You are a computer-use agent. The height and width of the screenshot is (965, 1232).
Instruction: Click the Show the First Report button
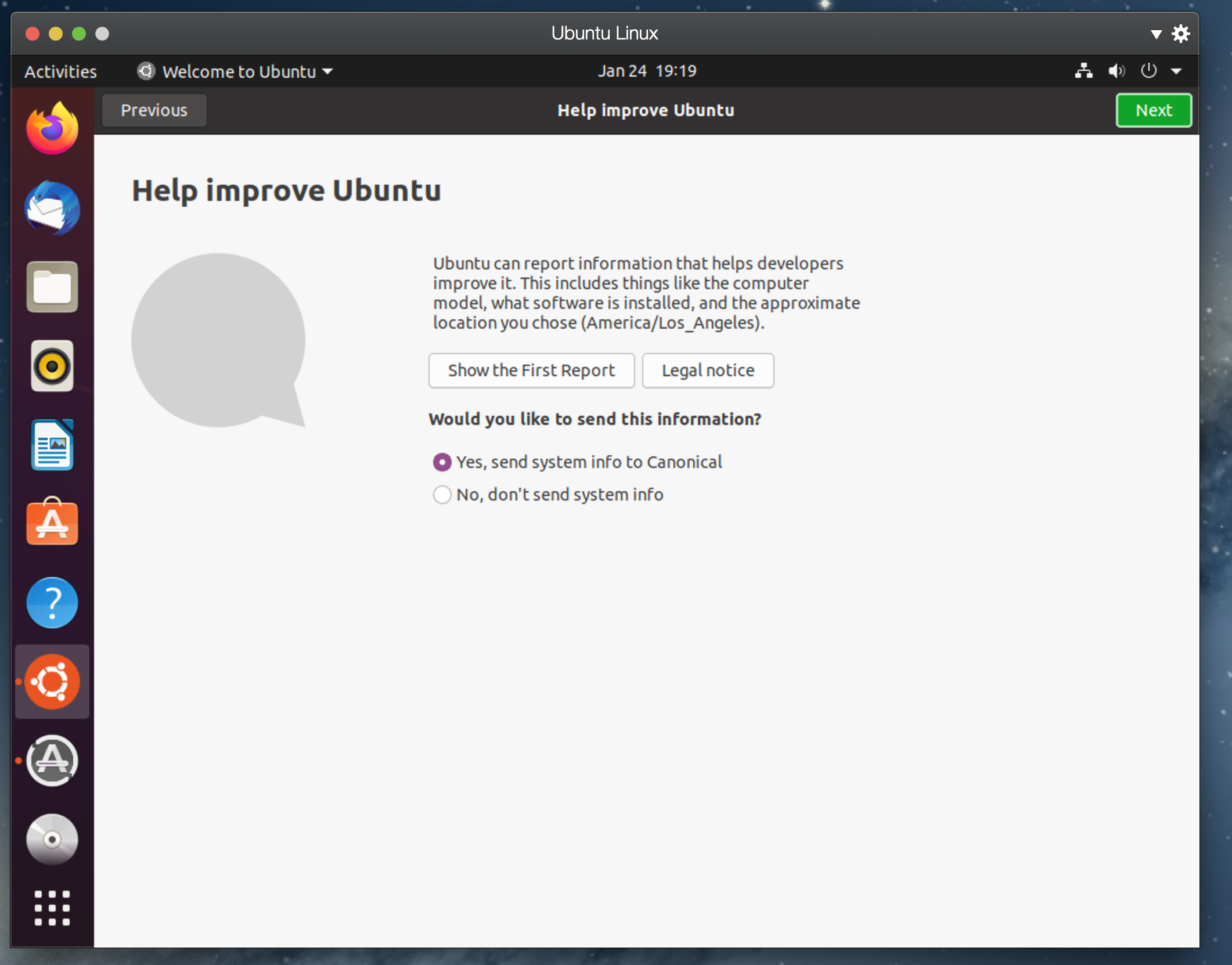pyautogui.click(x=531, y=370)
